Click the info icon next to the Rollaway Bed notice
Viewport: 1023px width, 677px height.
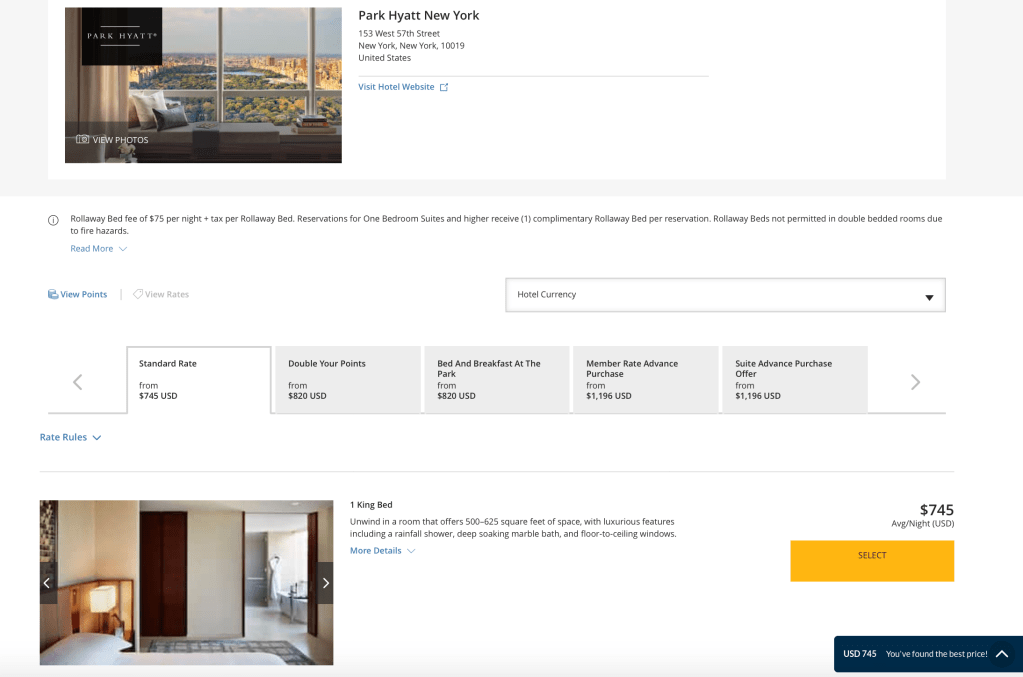click(53, 220)
